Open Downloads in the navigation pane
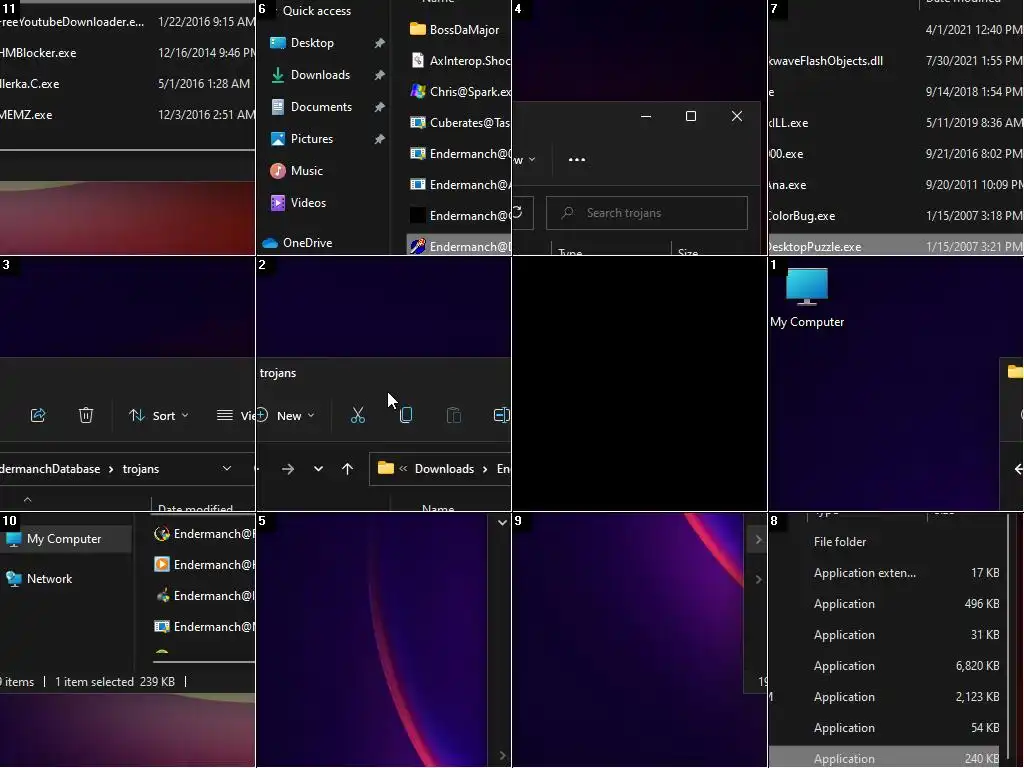Image resolution: width=1024 pixels, height=768 pixels. (320, 75)
